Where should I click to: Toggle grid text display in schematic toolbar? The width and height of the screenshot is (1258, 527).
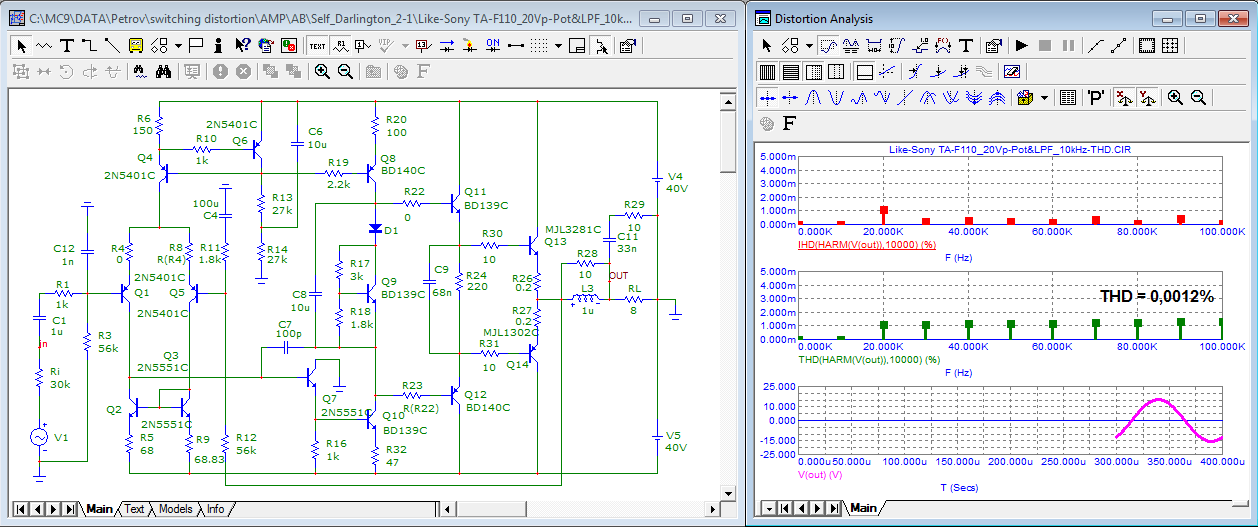pyautogui.click(x=317, y=45)
